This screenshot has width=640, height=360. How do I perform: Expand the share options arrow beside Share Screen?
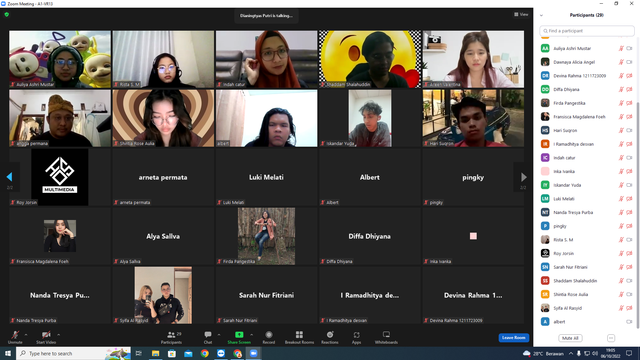pos(251,335)
